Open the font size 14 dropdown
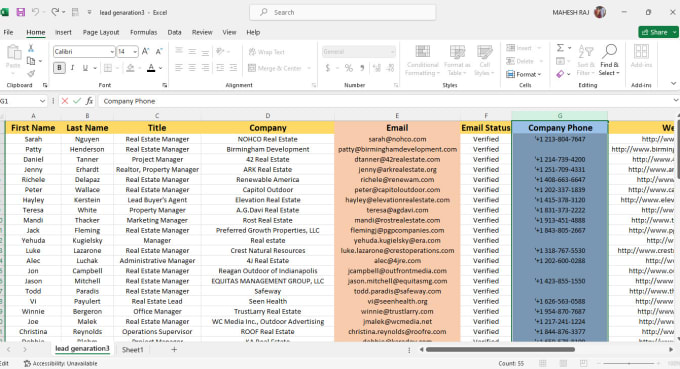680x369 pixels. (x=135, y=52)
